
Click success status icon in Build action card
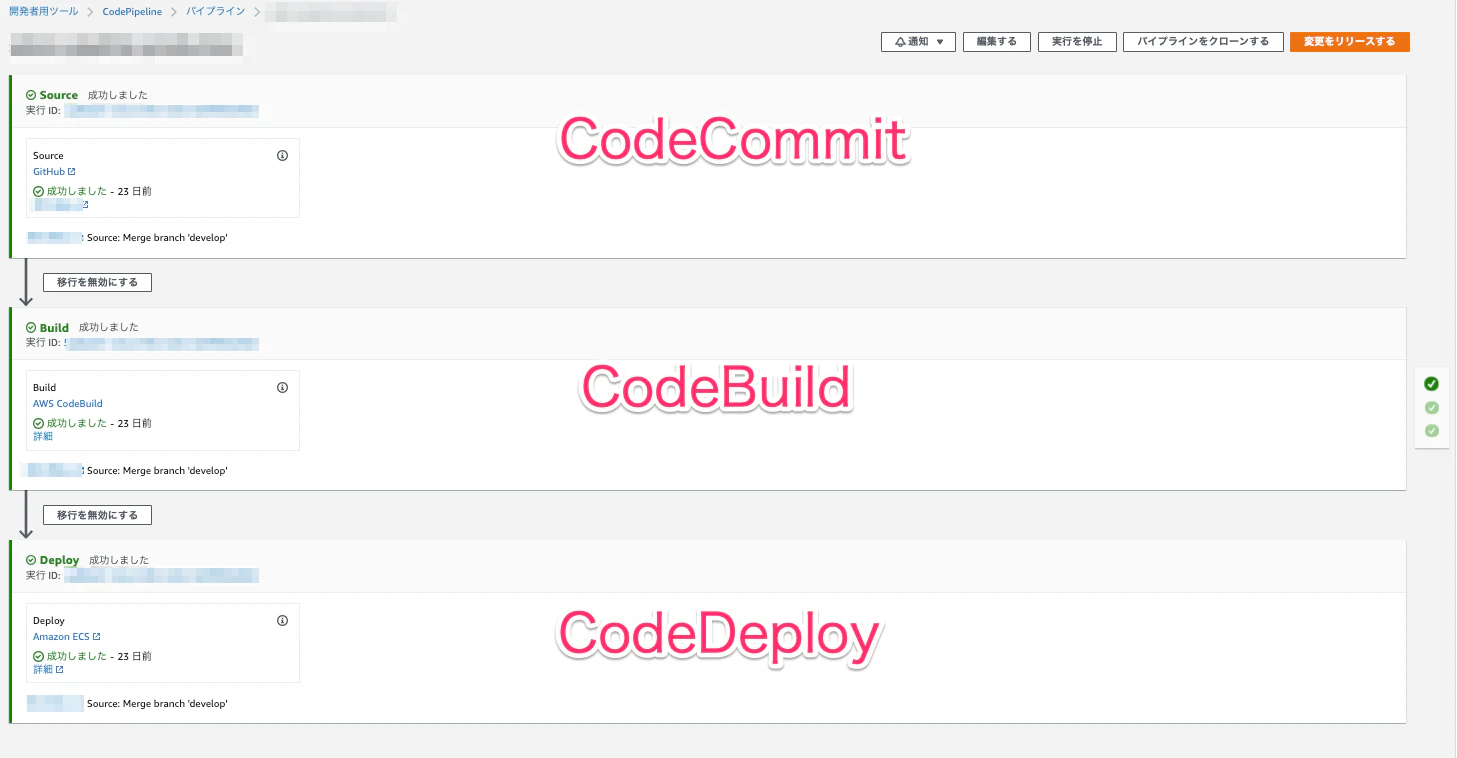(39, 423)
